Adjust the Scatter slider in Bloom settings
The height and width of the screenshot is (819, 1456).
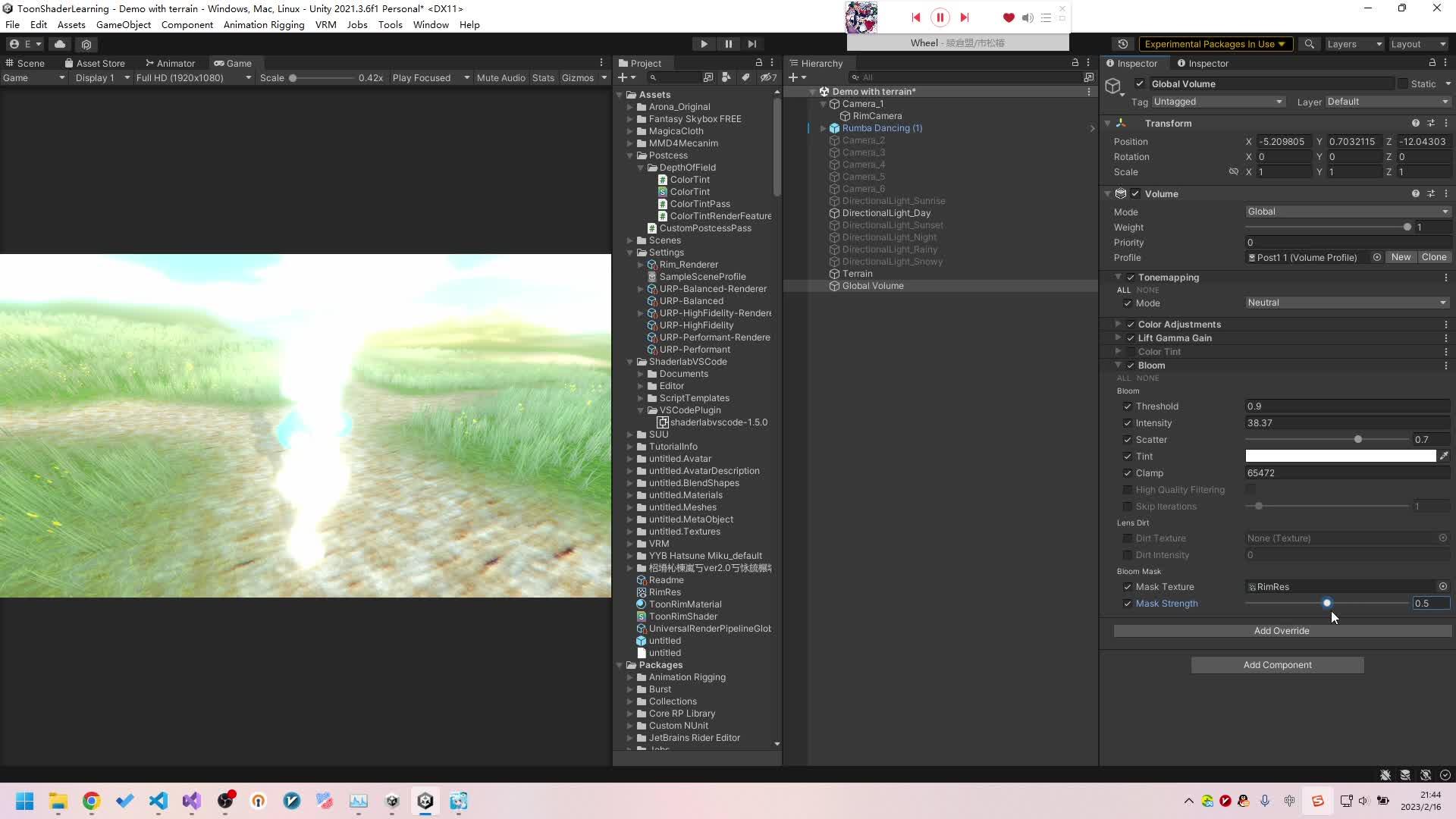tap(1357, 439)
